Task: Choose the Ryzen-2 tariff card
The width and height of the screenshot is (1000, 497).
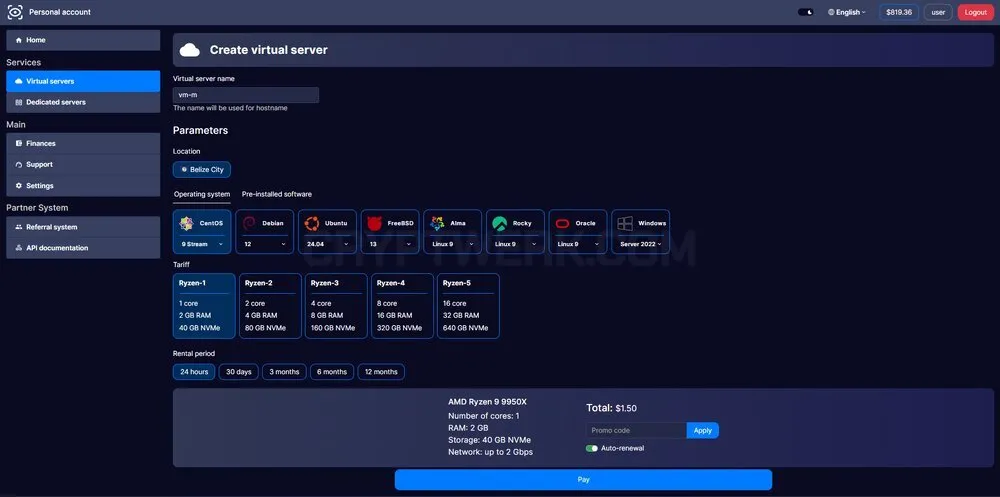Action: point(270,306)
